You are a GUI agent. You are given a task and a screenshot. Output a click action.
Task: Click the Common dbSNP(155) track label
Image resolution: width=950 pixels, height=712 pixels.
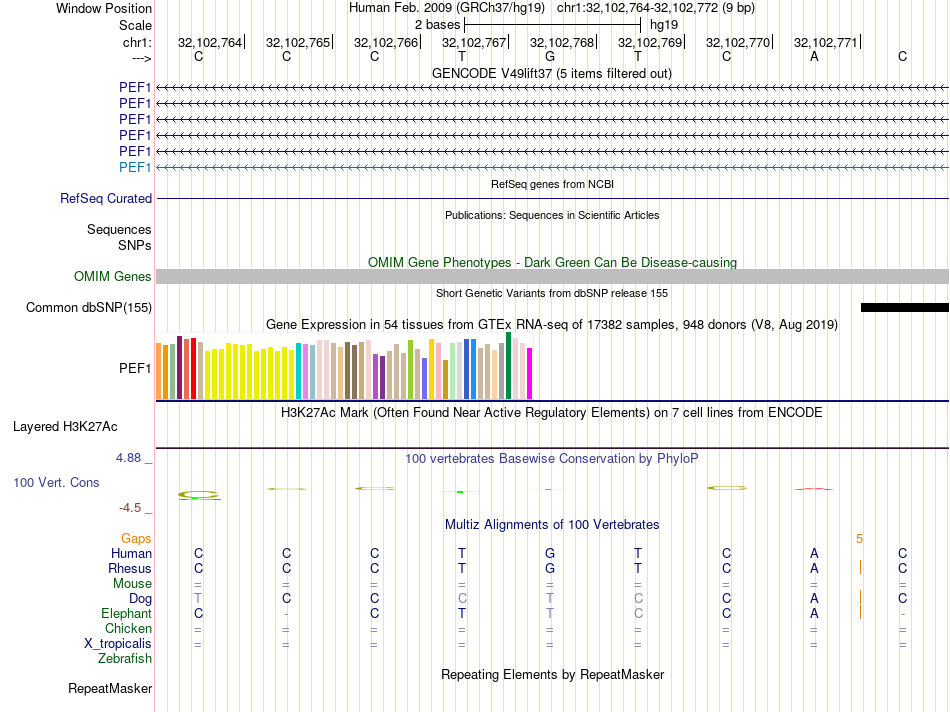tap(89, 307)
